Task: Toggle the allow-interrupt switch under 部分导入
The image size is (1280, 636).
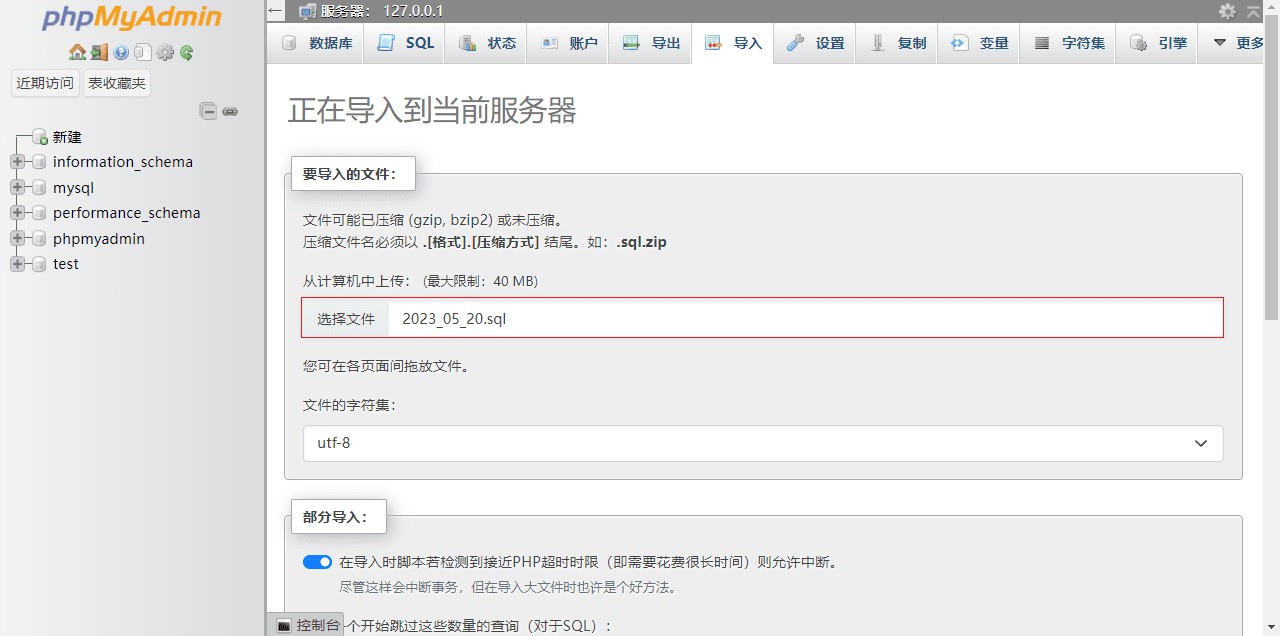Action: pos(317,562)
